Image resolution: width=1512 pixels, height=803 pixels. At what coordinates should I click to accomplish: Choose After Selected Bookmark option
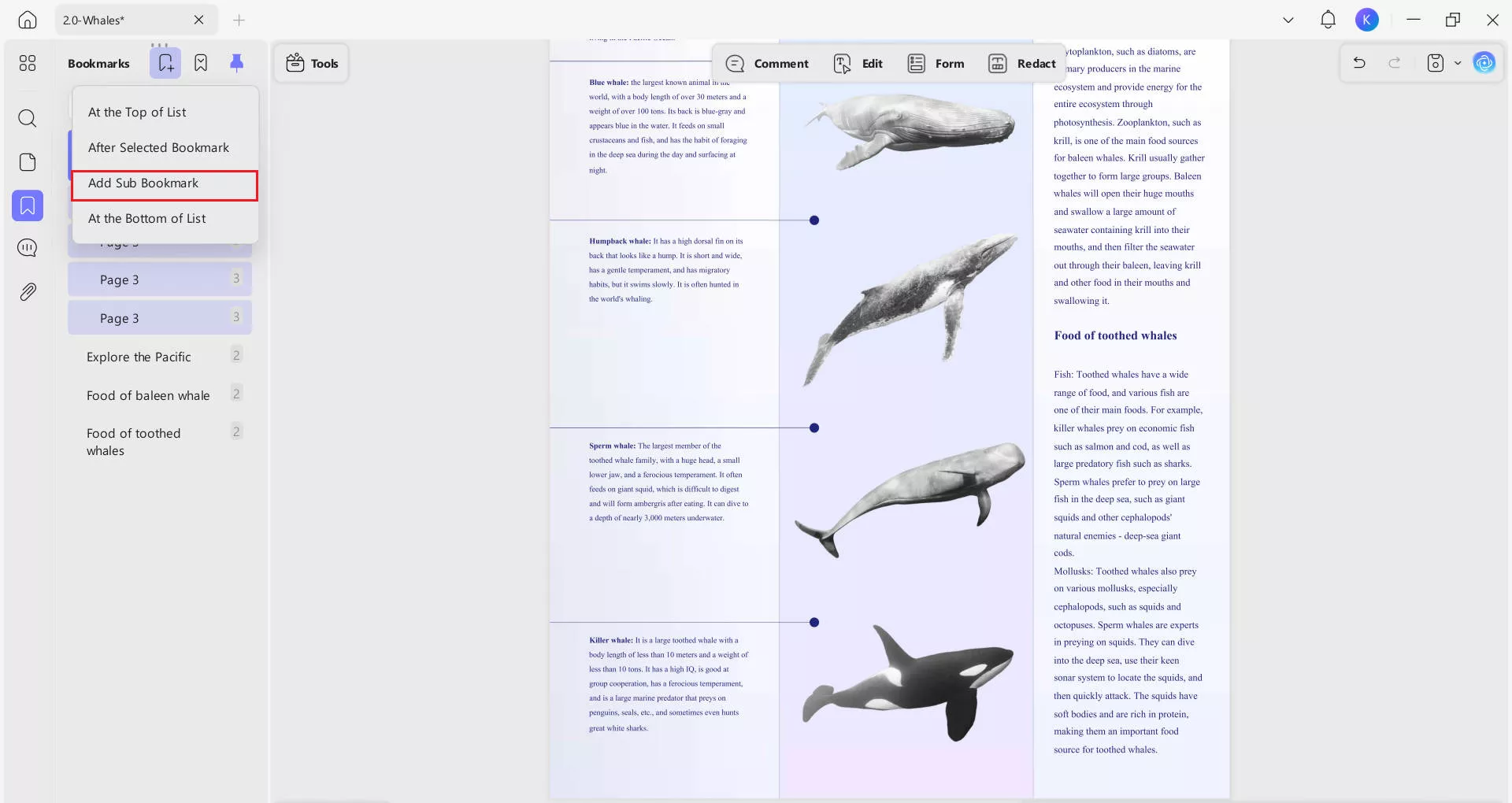point(158,148)
